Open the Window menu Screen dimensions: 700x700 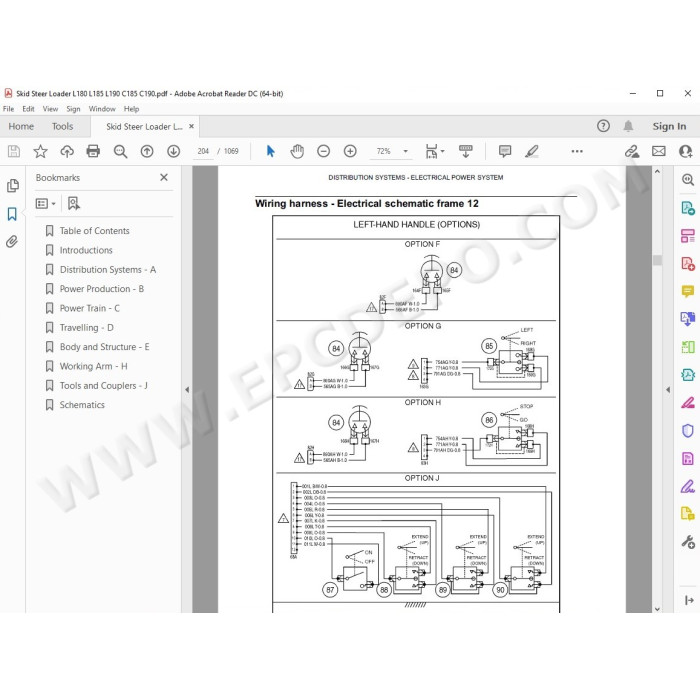(102, 109)
